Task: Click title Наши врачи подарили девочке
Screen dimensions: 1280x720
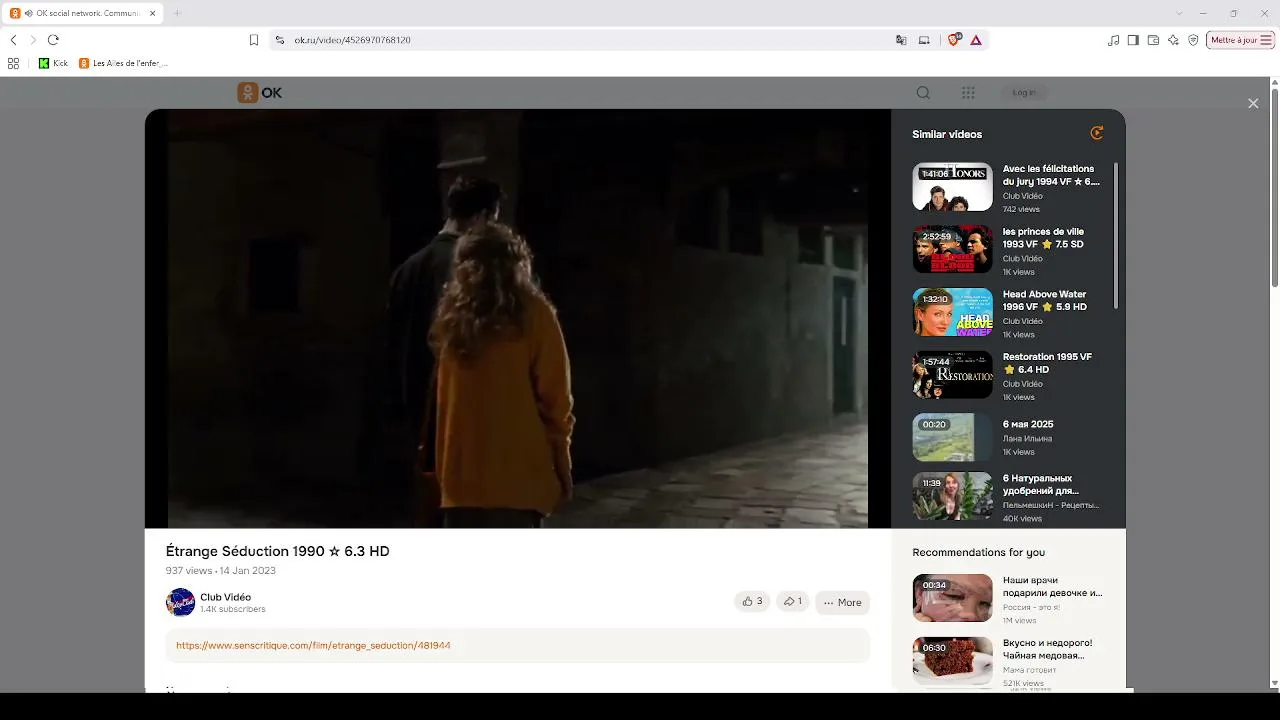Action: click(x=1053, y=586)
